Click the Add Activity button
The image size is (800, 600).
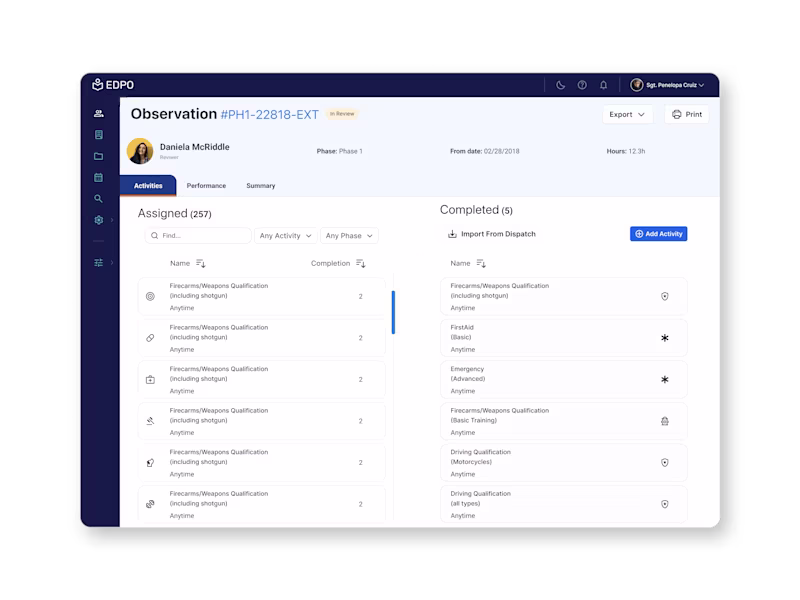pos(658,234)
